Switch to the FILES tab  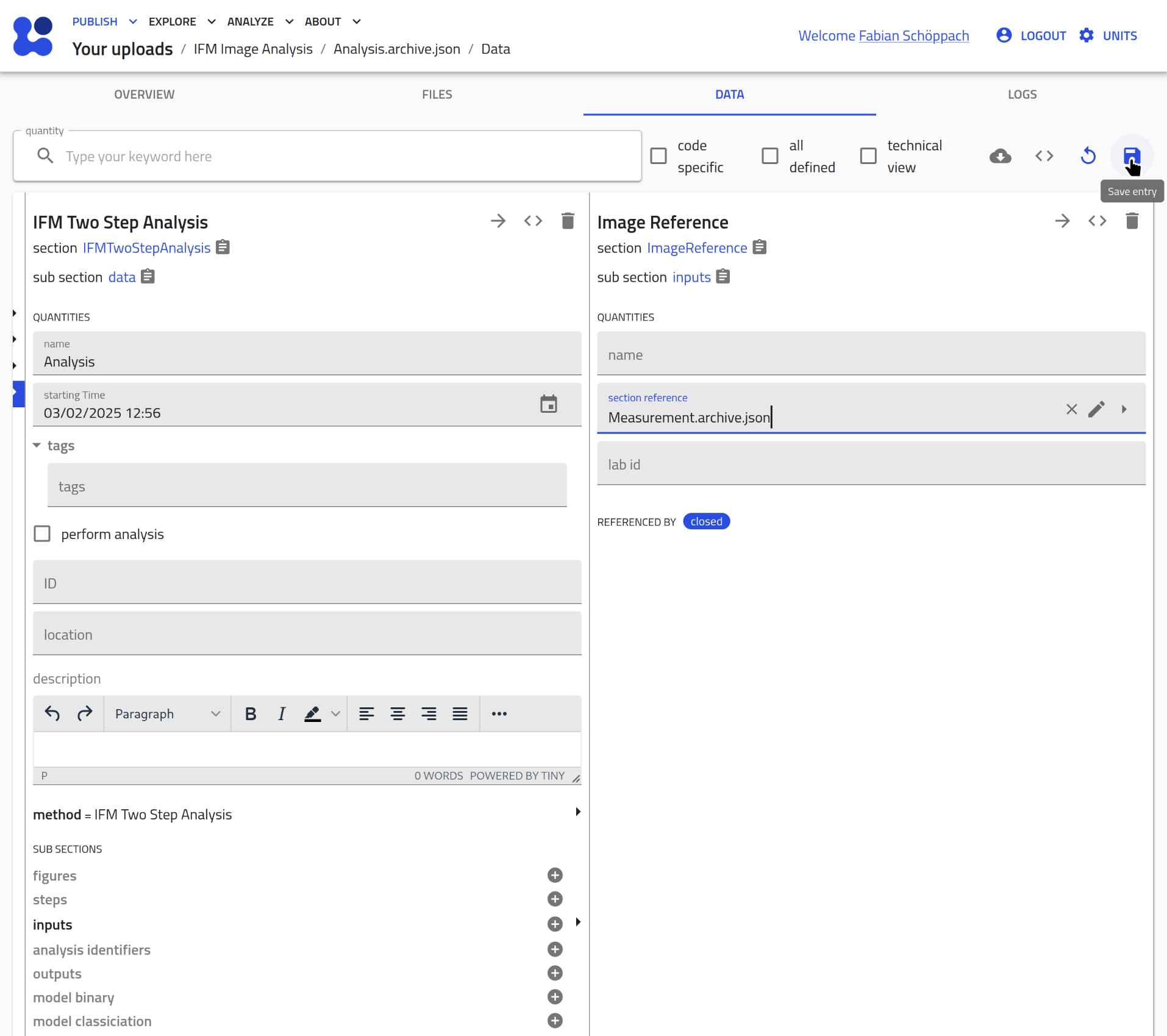pyautogui.click(x=437, y=95)
